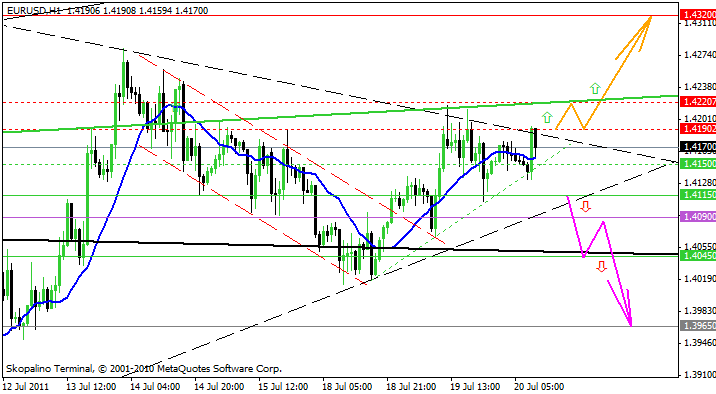
Task: Click the red 1.41902 price label
Action: tap(698, 129)
